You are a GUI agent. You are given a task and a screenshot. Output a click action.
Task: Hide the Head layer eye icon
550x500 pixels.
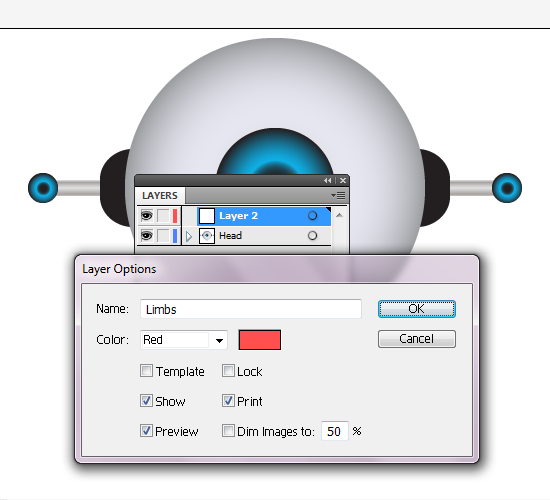tap(147, 235)
